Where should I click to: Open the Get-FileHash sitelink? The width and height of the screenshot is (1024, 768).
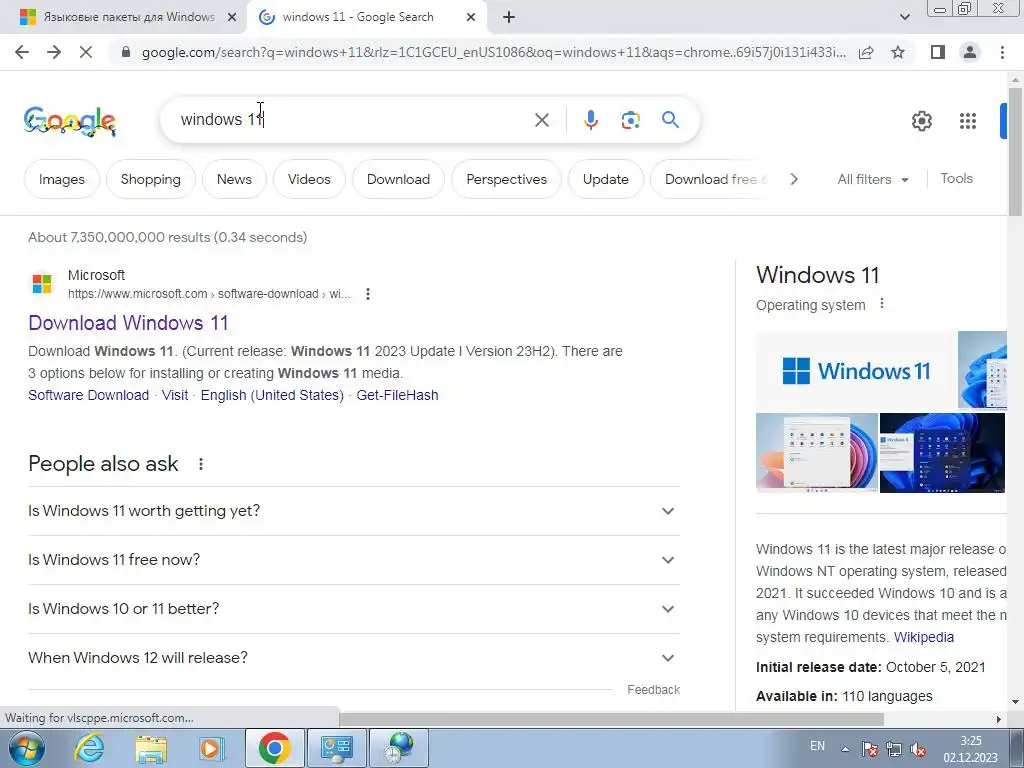pos(397,395)
